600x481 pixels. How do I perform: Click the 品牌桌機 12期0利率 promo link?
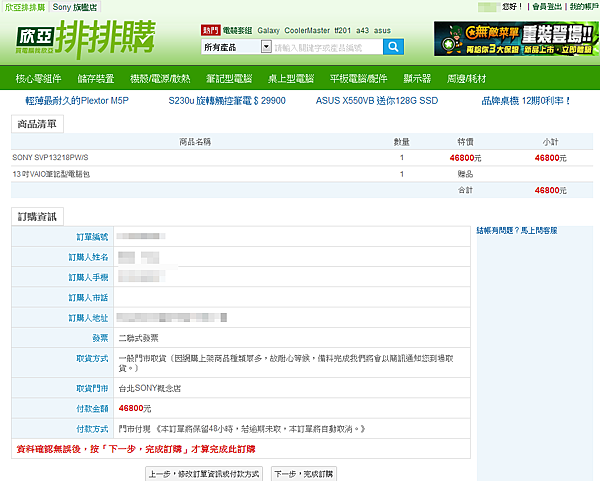click(525, 101)
